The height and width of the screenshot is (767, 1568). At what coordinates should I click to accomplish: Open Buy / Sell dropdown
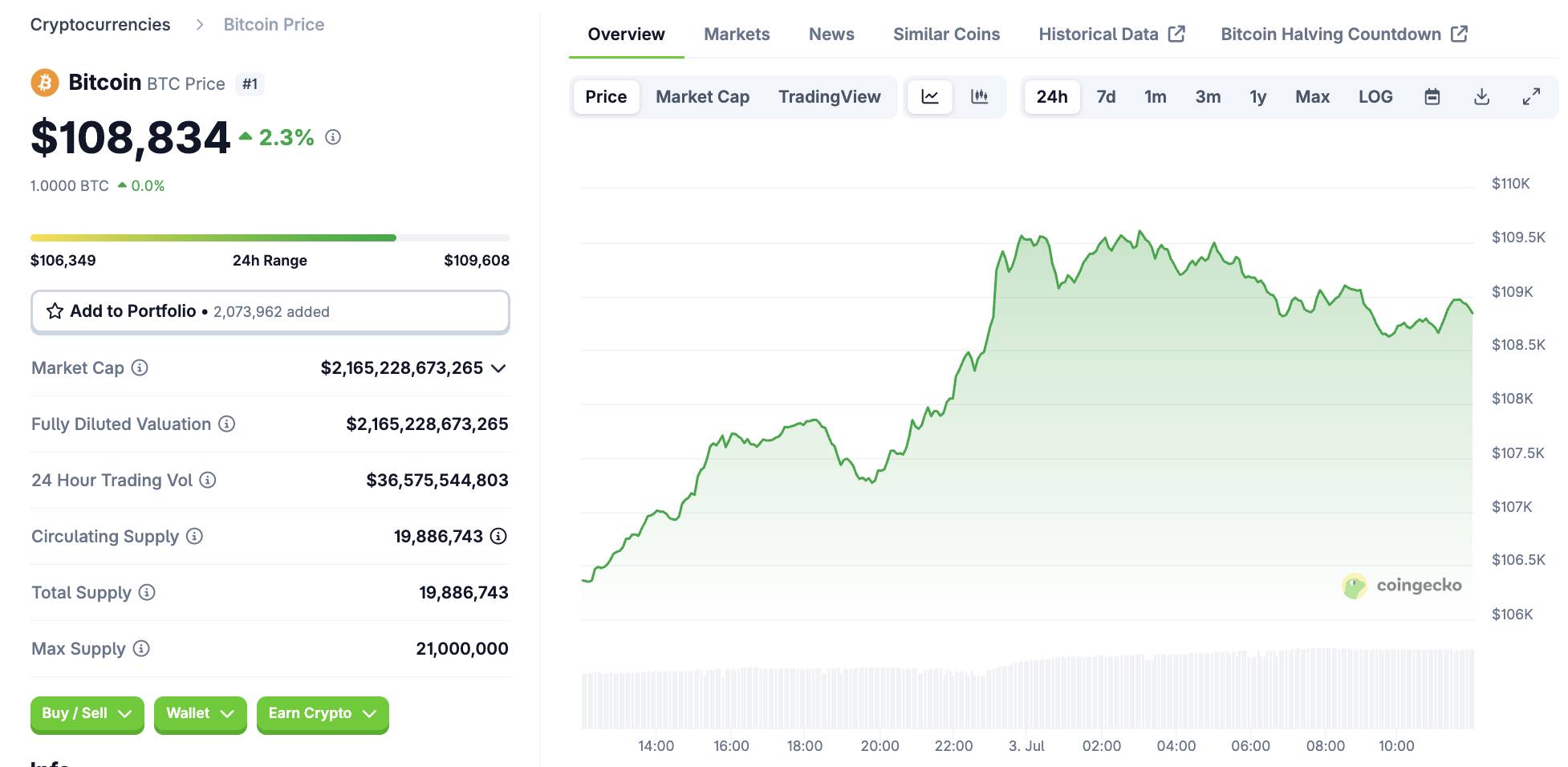tap(87, 714)
